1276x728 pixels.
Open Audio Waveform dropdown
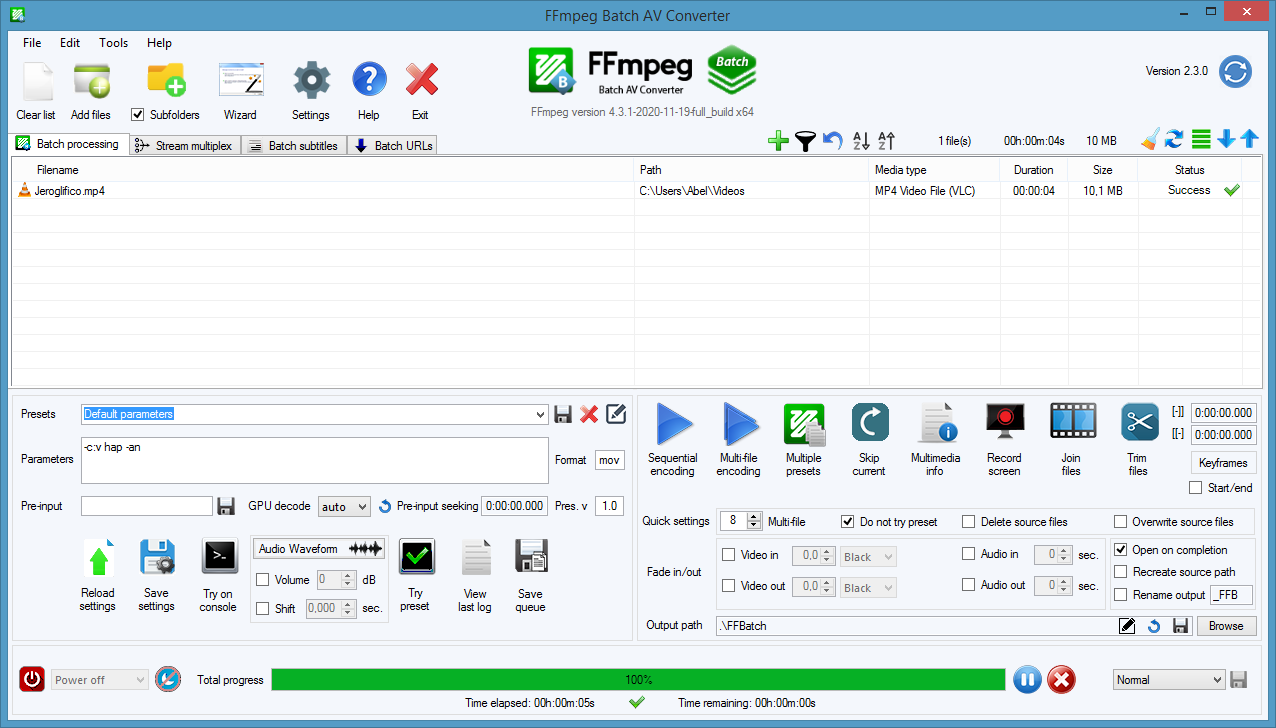pos(320,549)
